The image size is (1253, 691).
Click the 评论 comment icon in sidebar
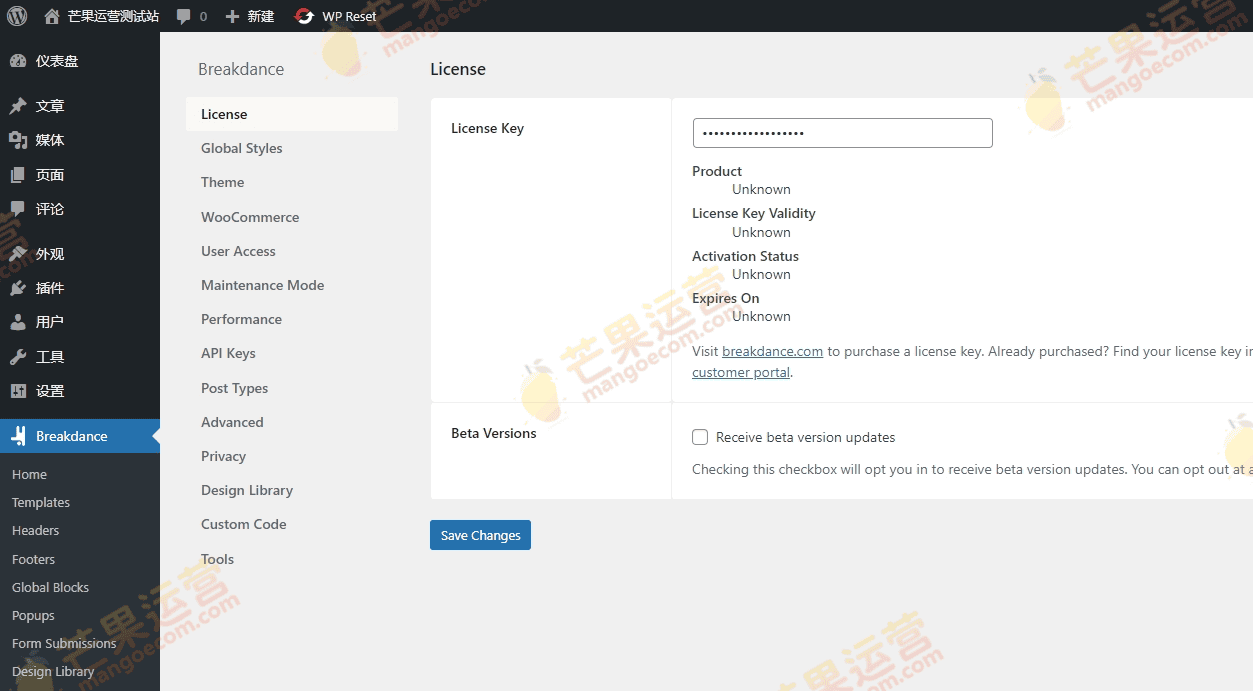tap(18, 209)
